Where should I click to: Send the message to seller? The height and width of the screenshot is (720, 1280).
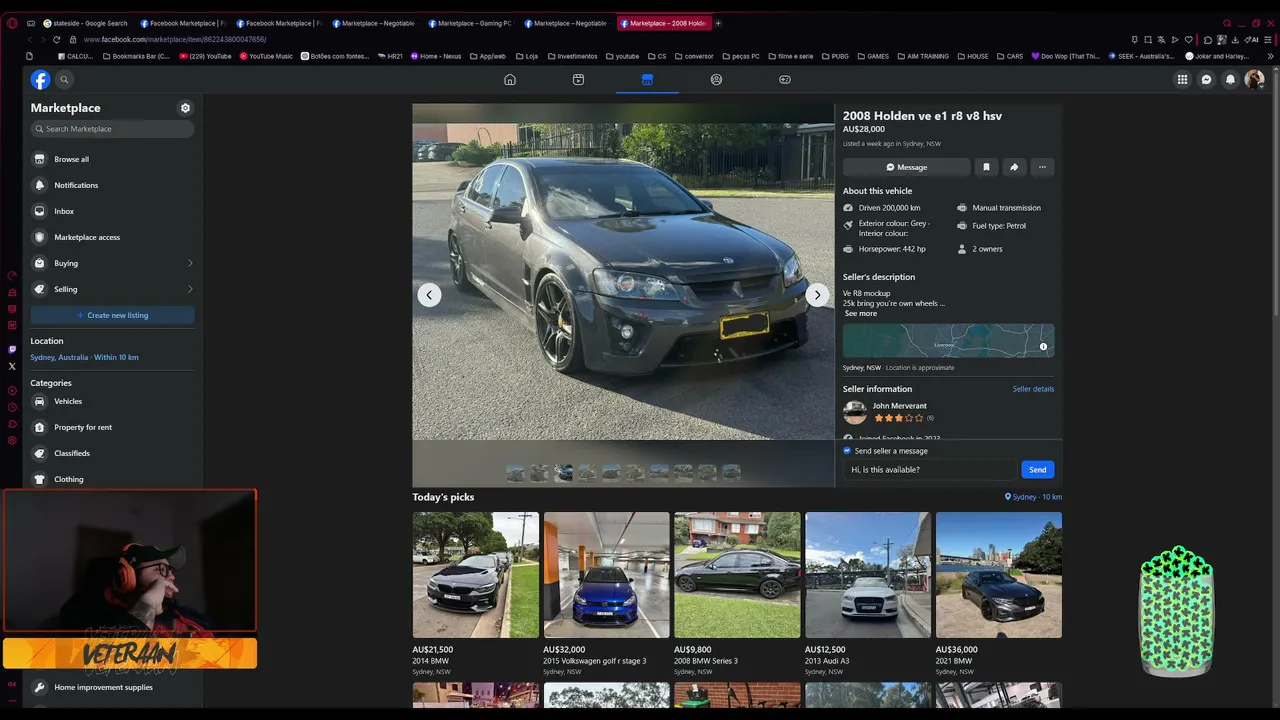pyautogui.click(x=1038, y=470)
